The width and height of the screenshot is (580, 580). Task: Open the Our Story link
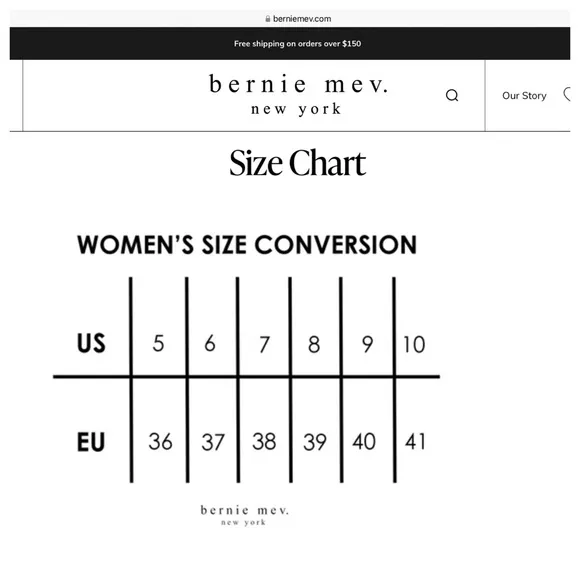click(x=524, y=96)
